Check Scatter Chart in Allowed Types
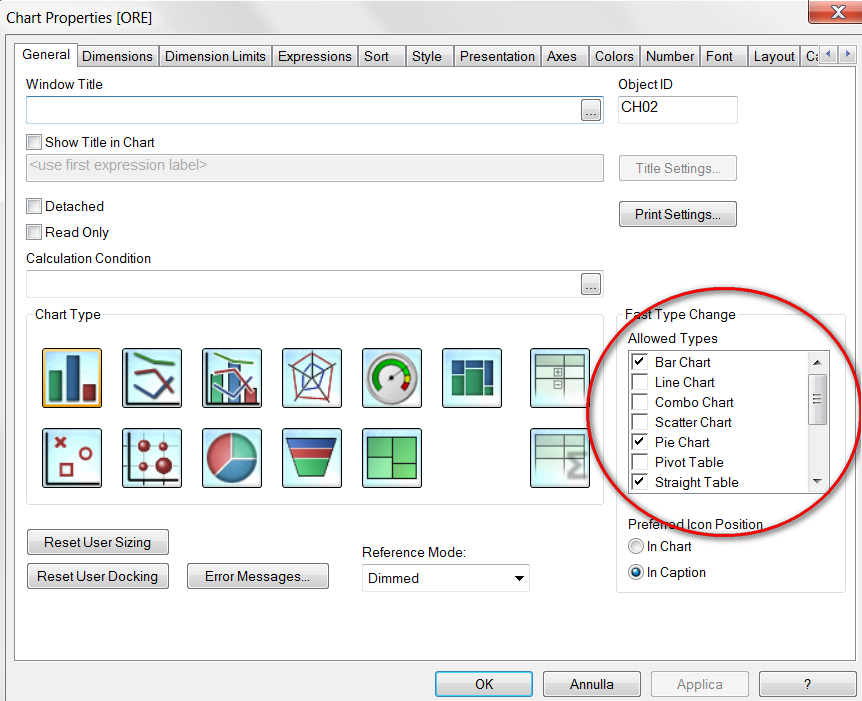 coord(639,422)
